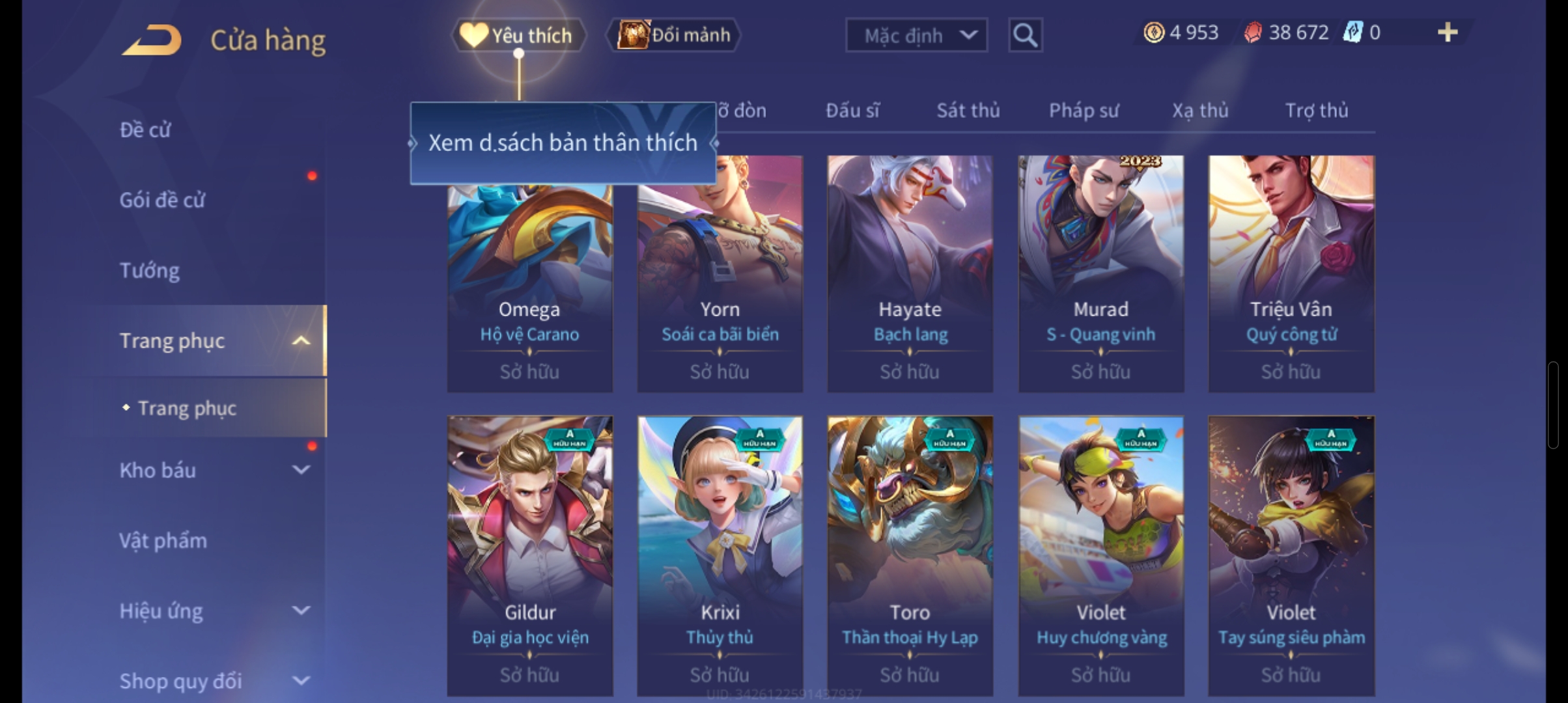Tap the Yêu thích heart icon

[473, 34]
